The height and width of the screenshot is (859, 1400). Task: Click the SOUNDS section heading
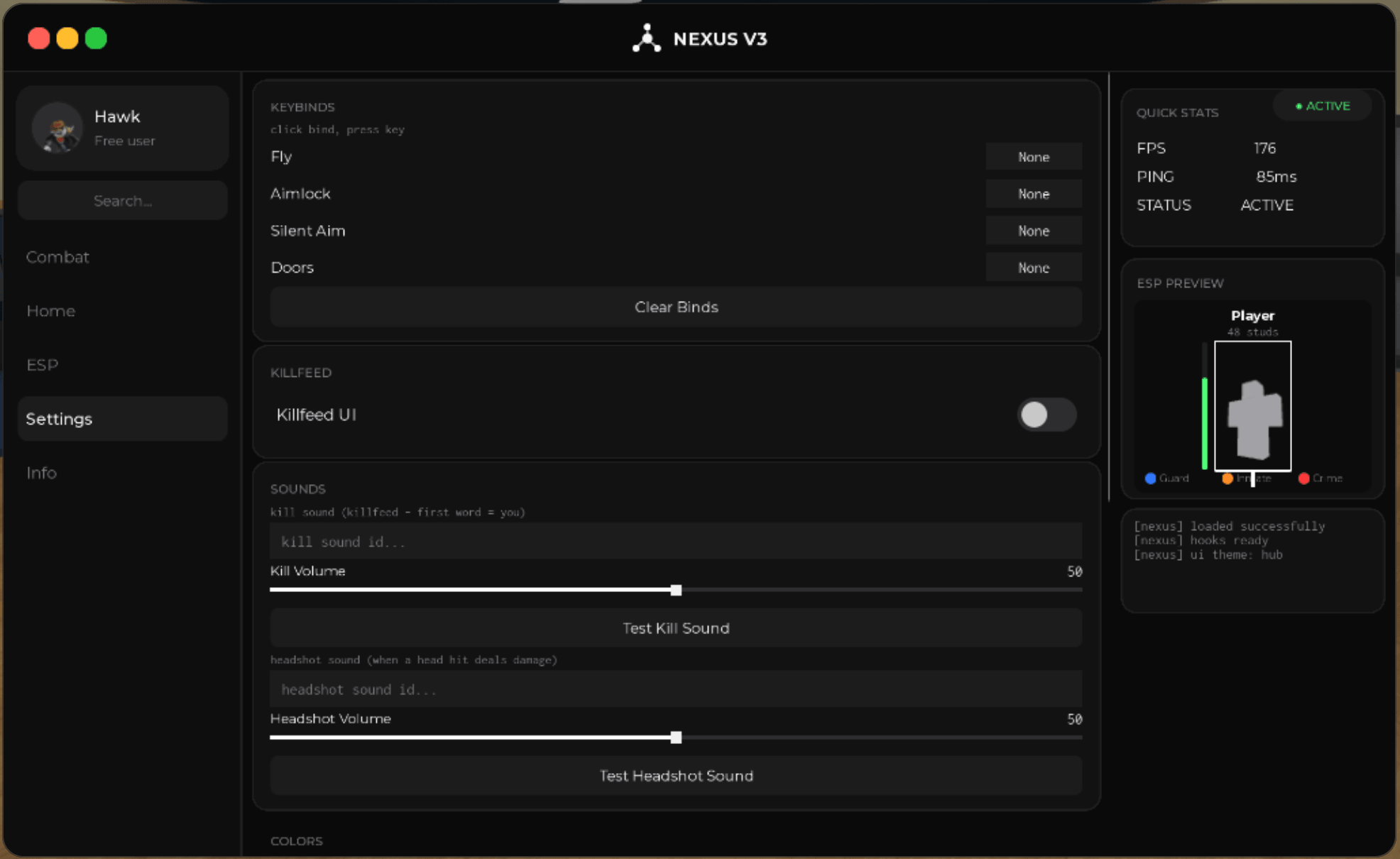[x=297, y=489]
